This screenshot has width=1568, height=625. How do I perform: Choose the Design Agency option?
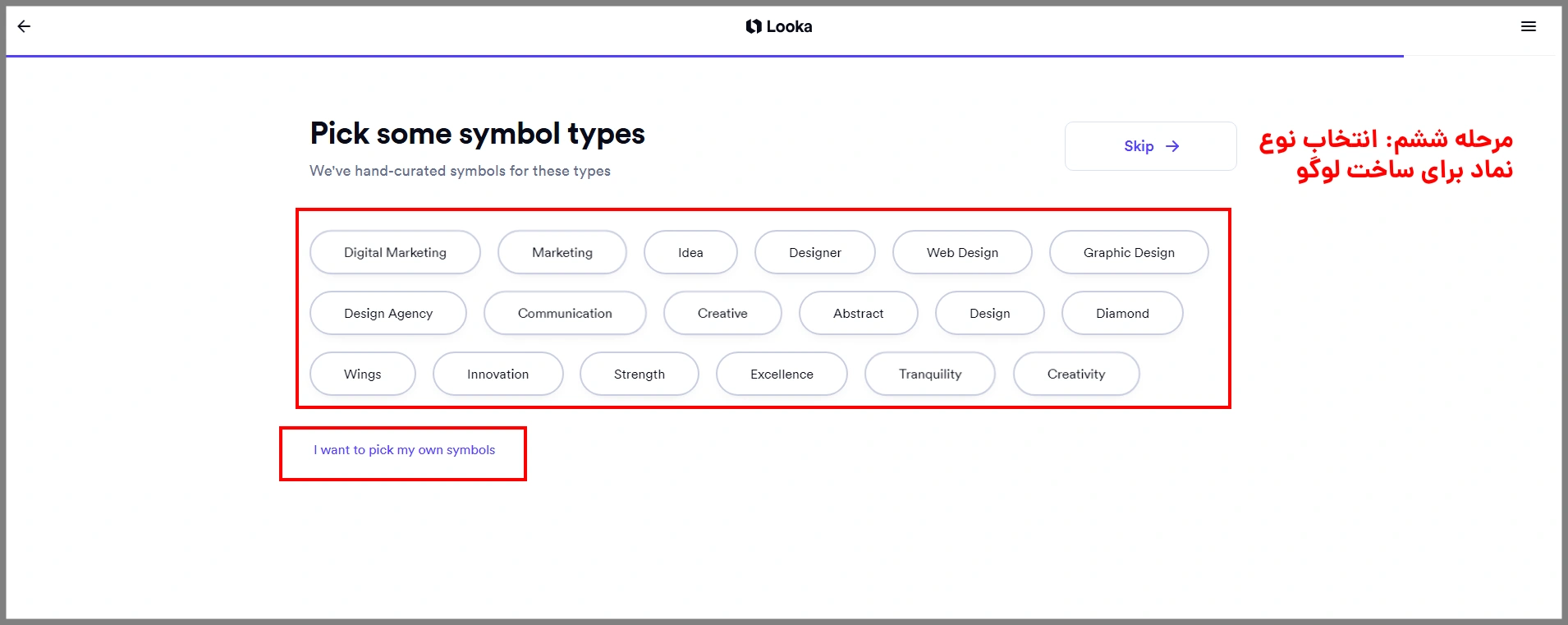tap(387, 313)
